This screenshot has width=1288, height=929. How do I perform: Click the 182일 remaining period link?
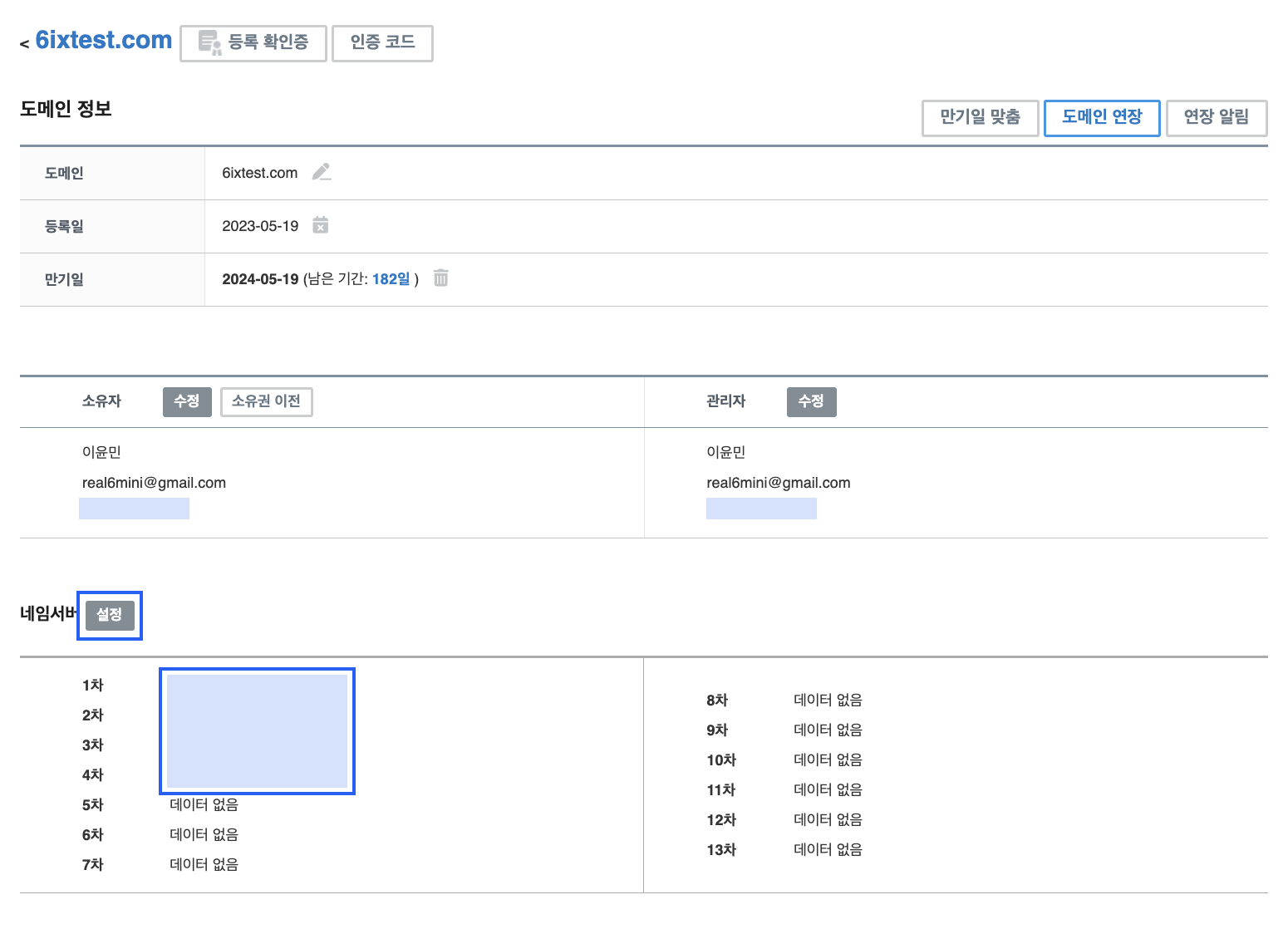[391, 279]
